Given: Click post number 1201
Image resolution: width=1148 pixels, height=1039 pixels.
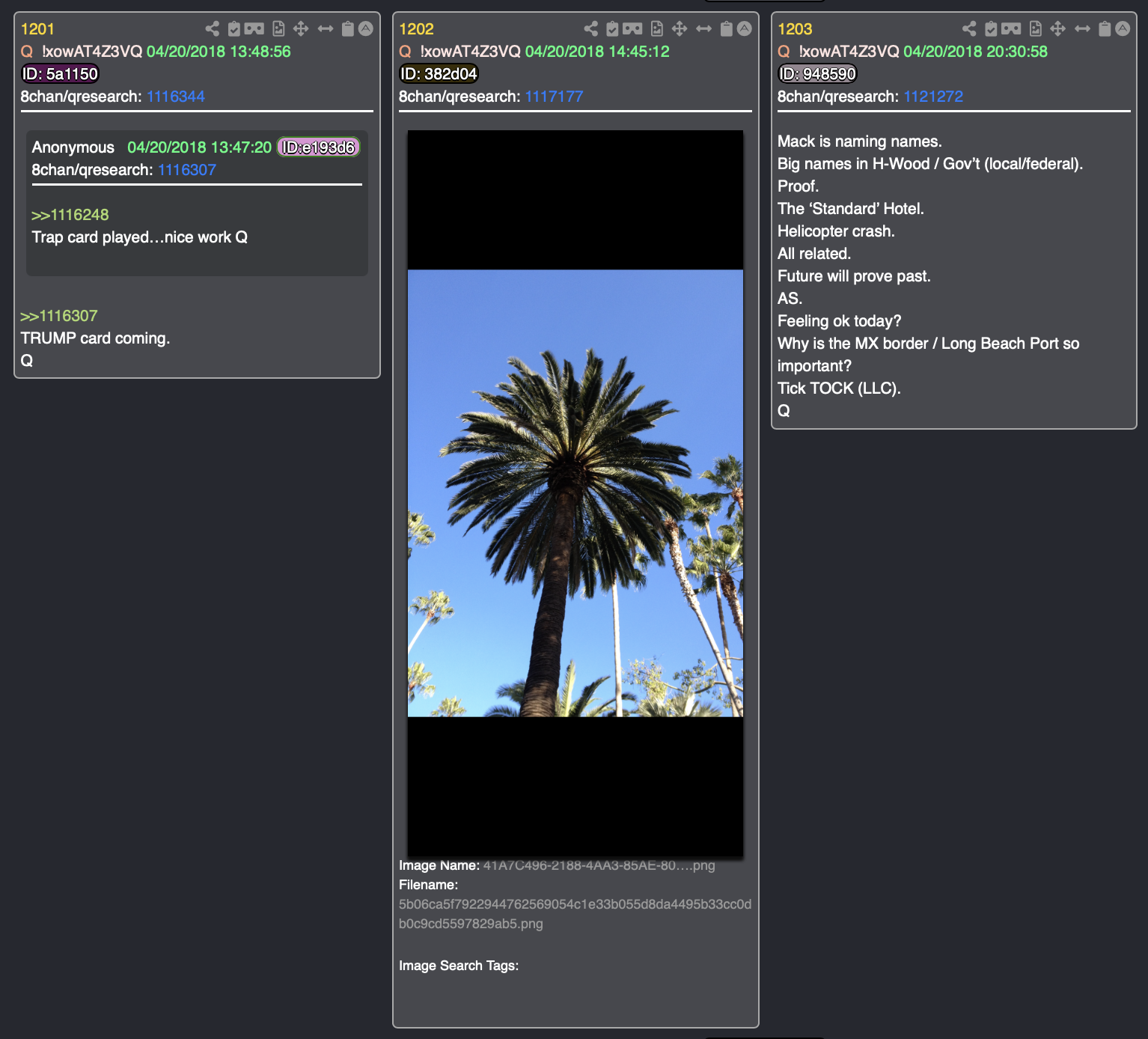Looking at the screenshot, I should pyautogui.click(x=37, y=29).
